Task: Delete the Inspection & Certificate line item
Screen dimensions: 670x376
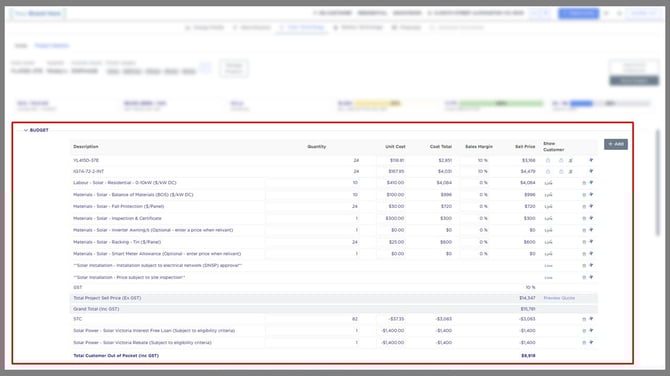Action: pos(584,218)
